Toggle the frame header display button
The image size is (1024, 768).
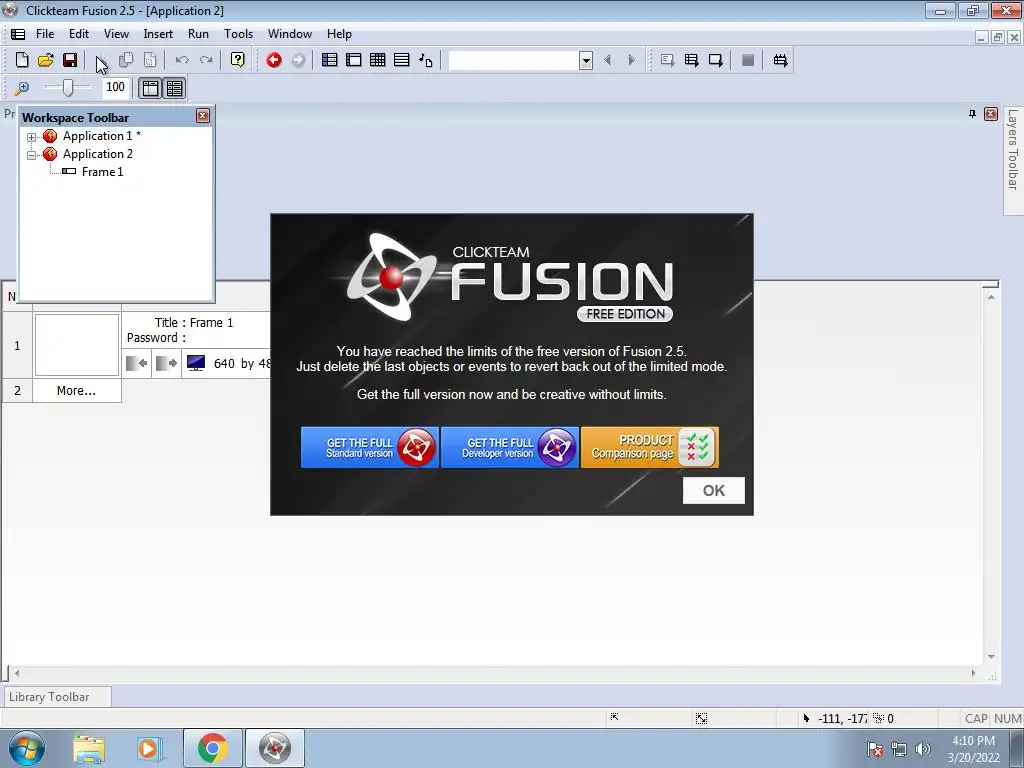[150, 88]
